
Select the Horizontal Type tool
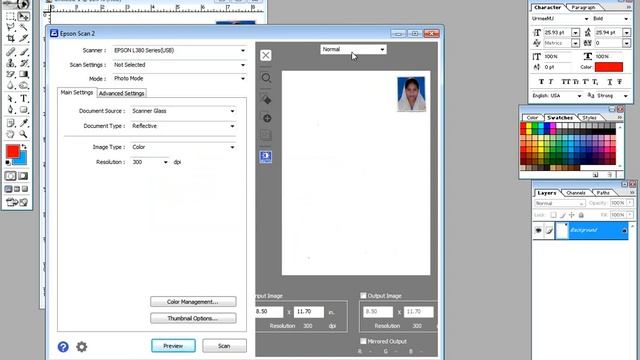(x=24, y=99)
